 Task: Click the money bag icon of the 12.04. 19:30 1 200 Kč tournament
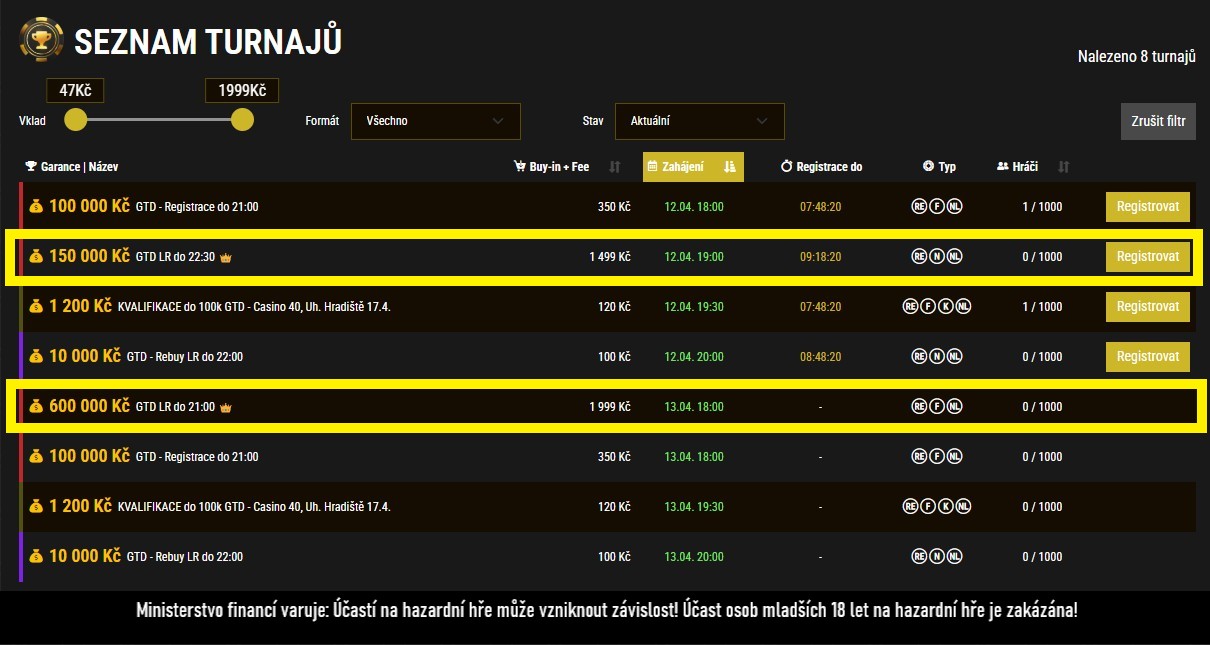(37, 307)
